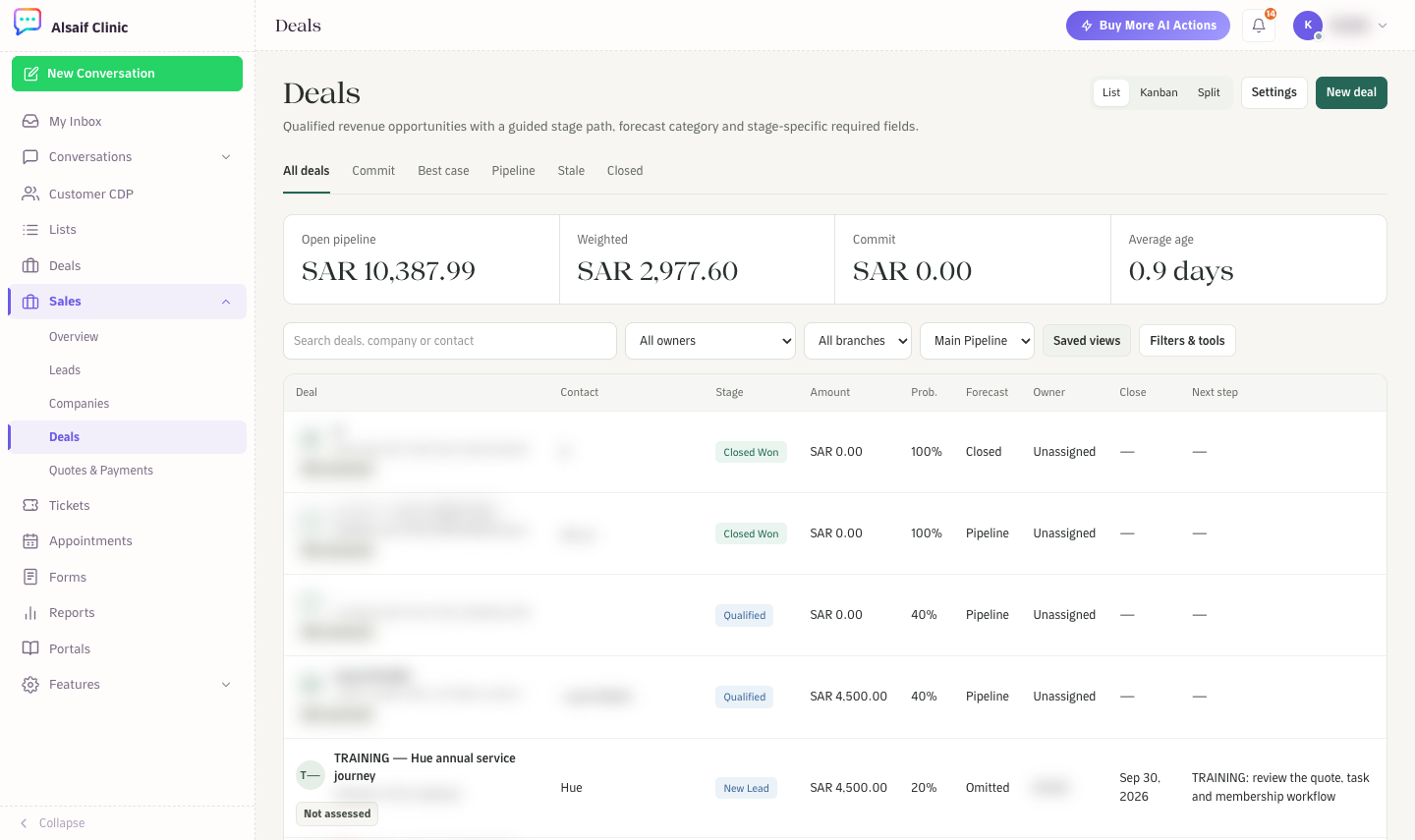This screenshot has height=840, width=1415.
Task: Select the Pipeline tab
Action: (513, 171)
